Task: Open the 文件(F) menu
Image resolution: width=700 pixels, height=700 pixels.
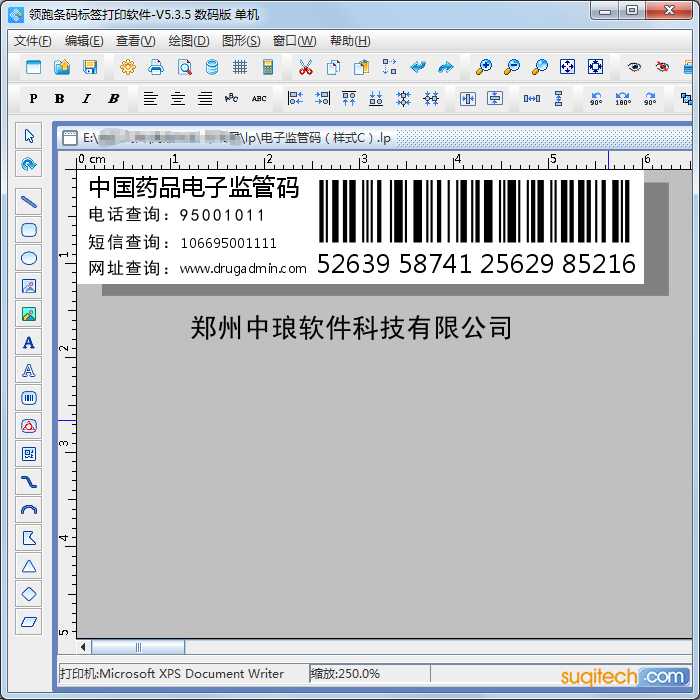Action: click(x=32, y=41)
